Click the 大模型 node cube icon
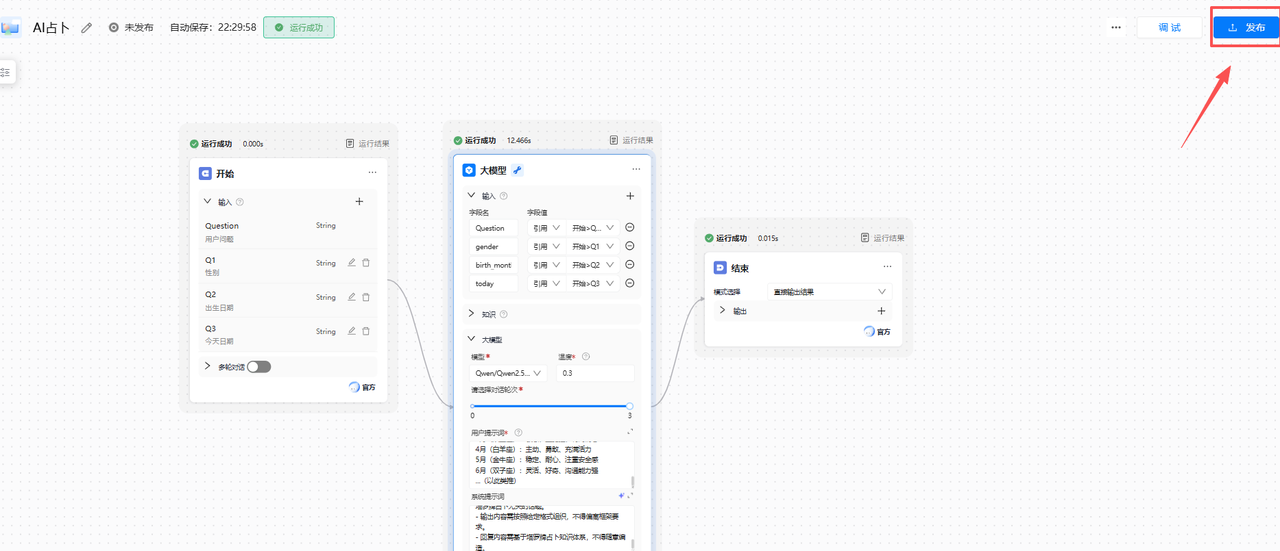 (x=468, y=170)
